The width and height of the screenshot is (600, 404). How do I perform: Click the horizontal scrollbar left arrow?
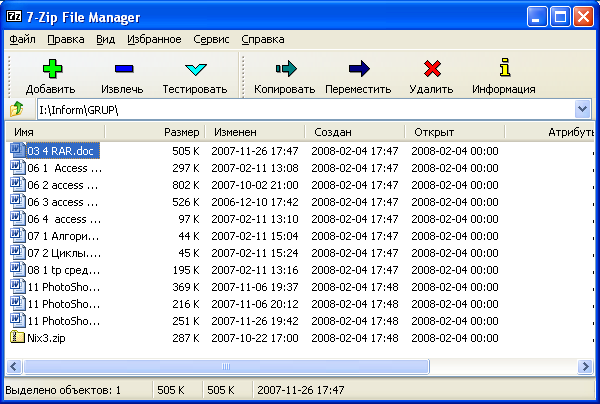[13, 367]
